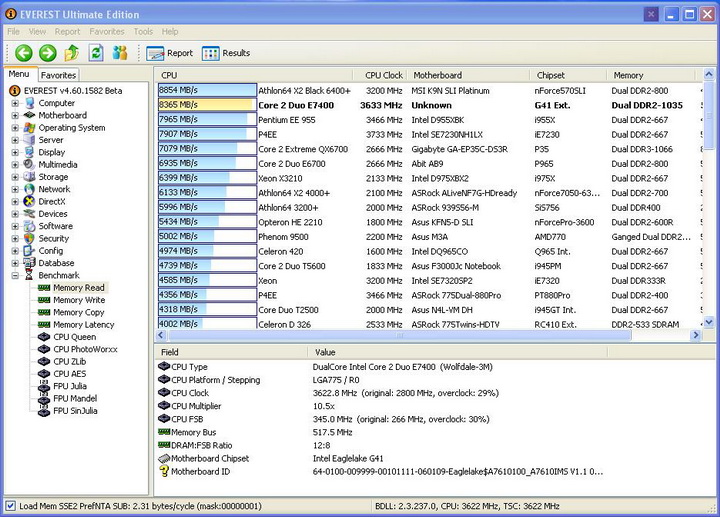This screenshot has height=517, width=720.
Task: Collapse the Benchmark tree node
Action: click(15, 275)
